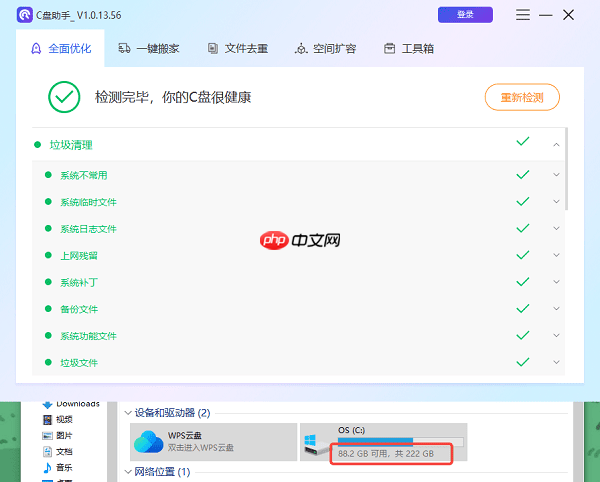Viewport: 600px width, 482px height.
Task: Click the 系统补丁 item label
Action: [79, 282]
